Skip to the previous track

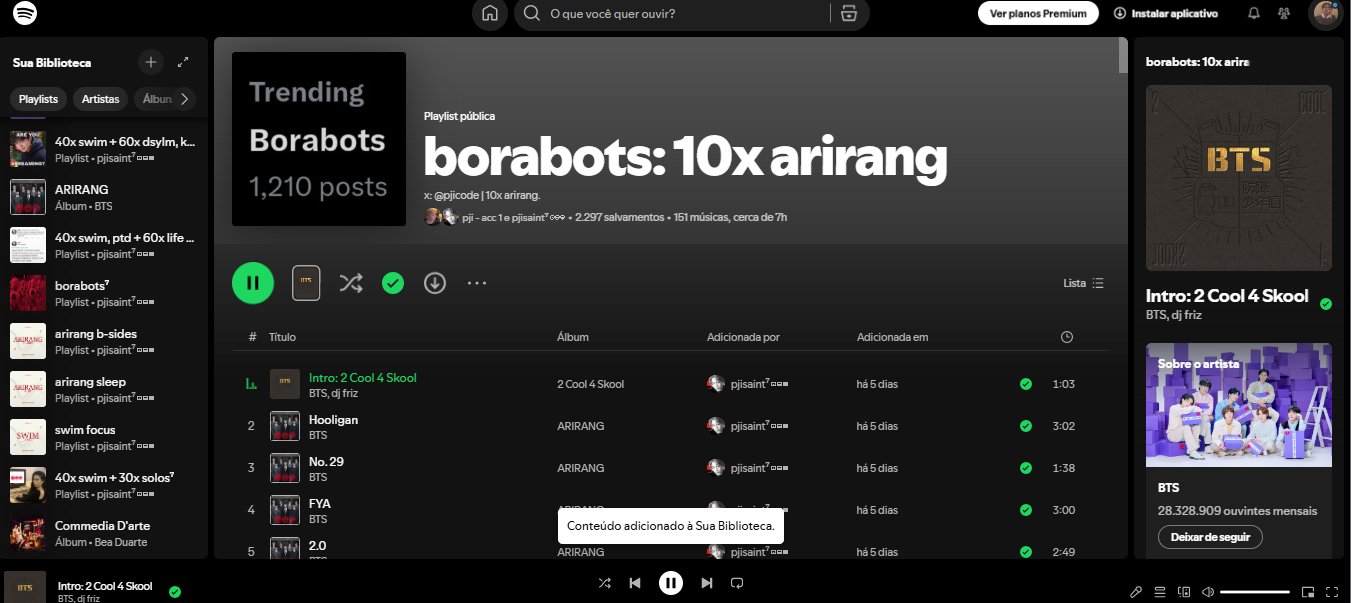pos(635,583)
